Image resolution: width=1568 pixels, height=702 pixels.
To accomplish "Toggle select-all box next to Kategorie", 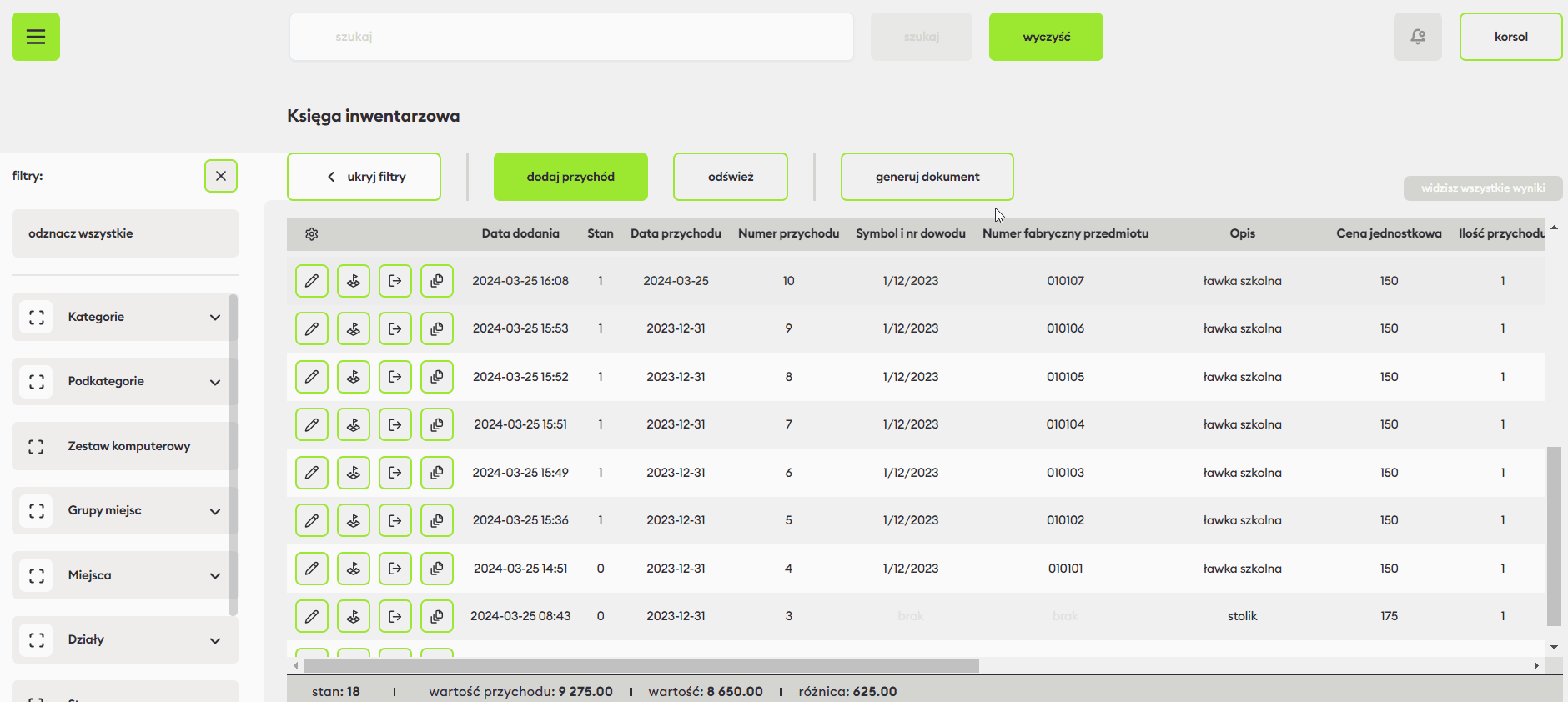I will coord(37,317).
